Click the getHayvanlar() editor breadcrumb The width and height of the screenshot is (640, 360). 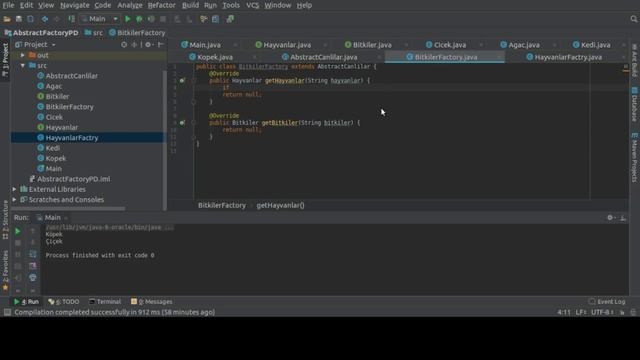click(280, 205)
